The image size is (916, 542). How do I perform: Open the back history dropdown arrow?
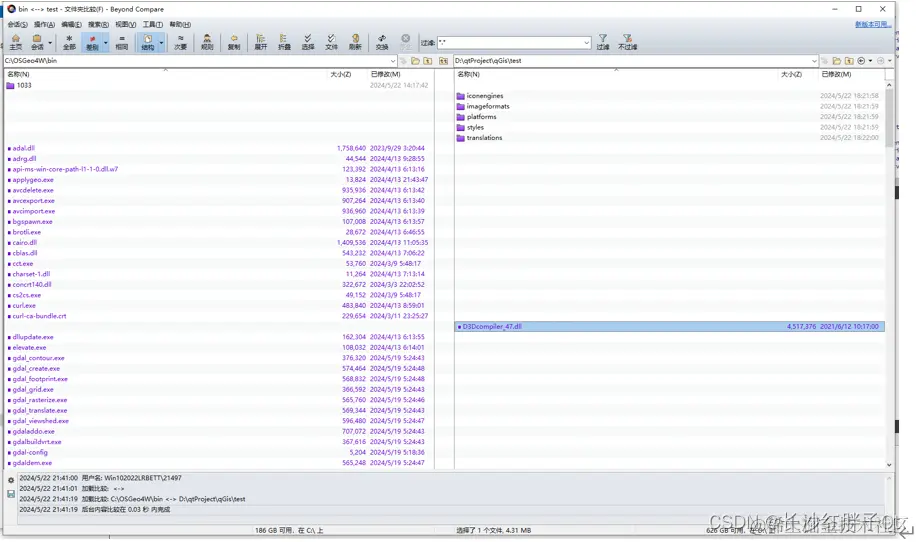(870, 61)
